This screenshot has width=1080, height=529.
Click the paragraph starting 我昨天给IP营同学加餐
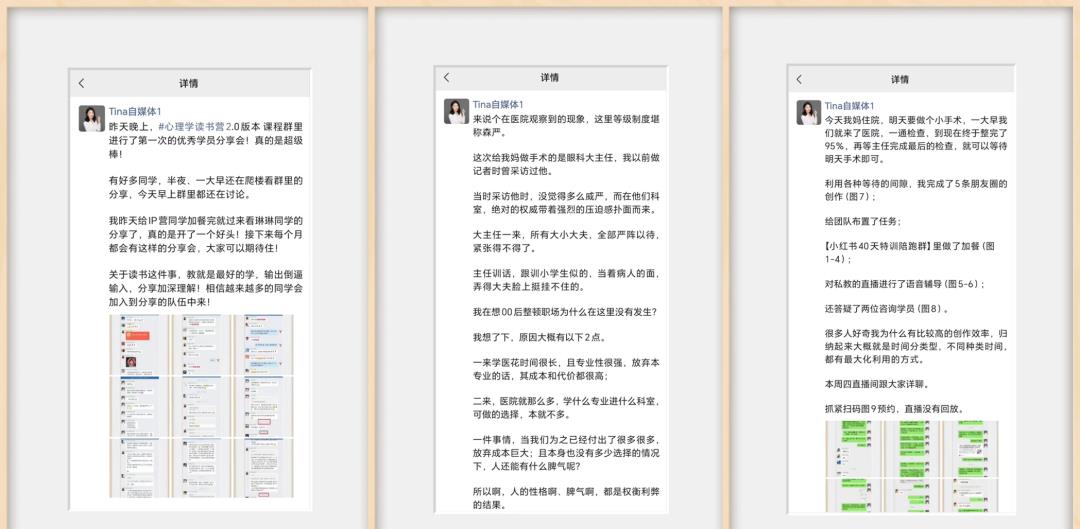click(206, 234)
